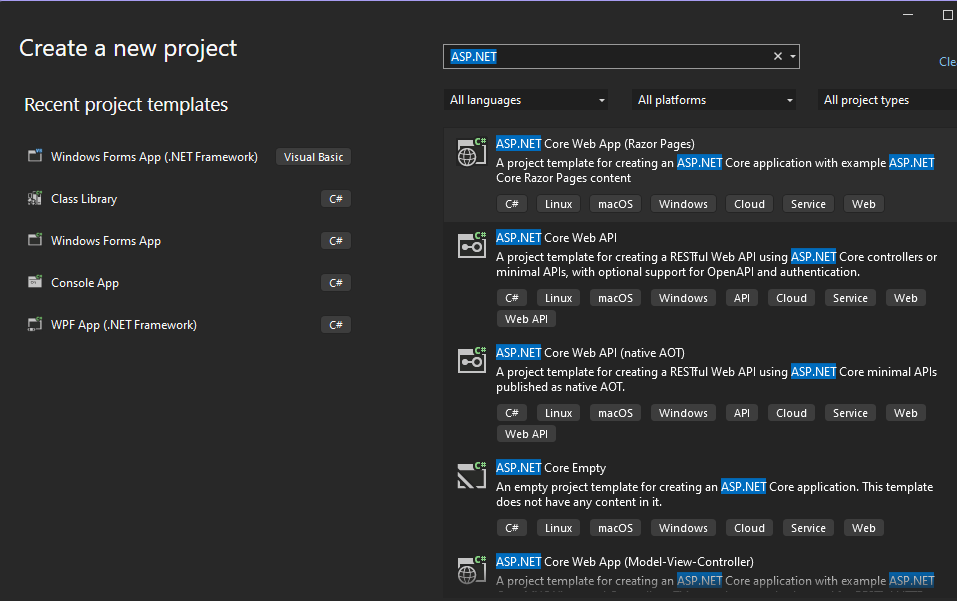Click the Web API tag under ASP.NET Core Web API

526,318
